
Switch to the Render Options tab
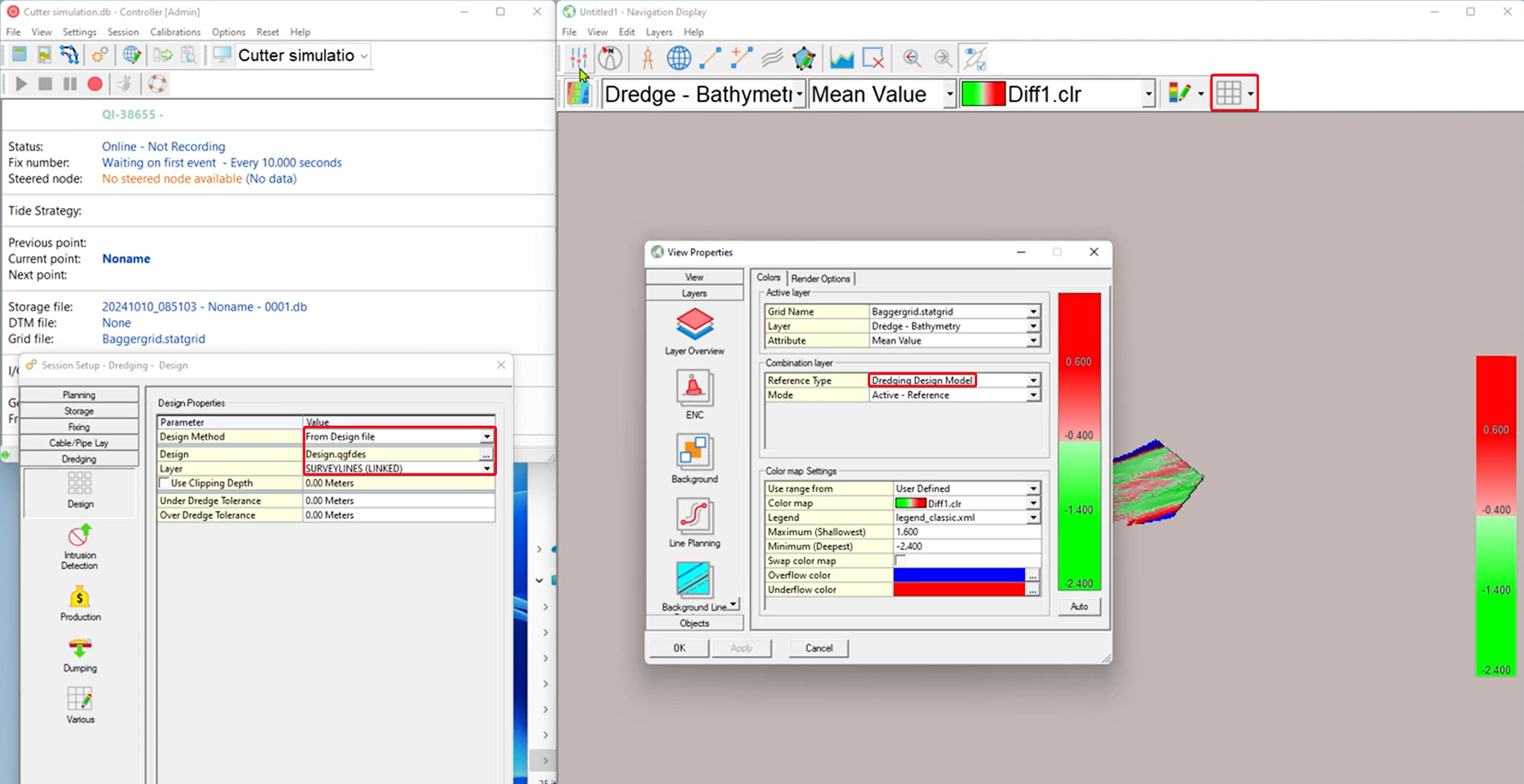(x=820, y=279)
